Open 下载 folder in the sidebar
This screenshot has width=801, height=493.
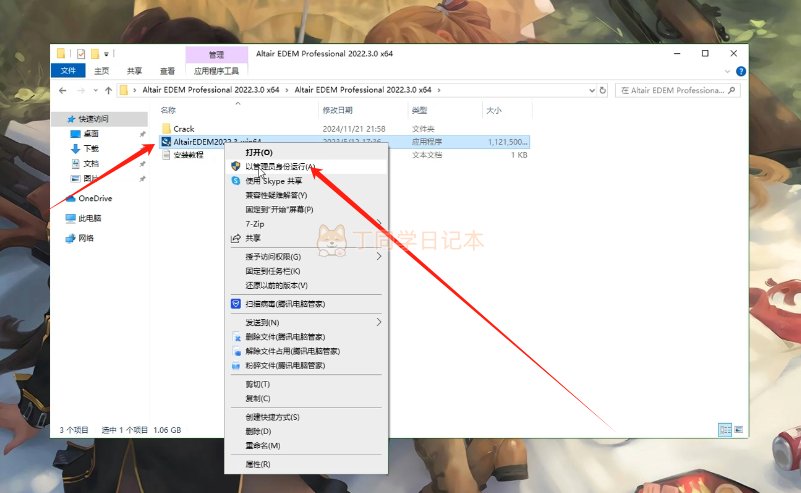click(x=91, y=149)
